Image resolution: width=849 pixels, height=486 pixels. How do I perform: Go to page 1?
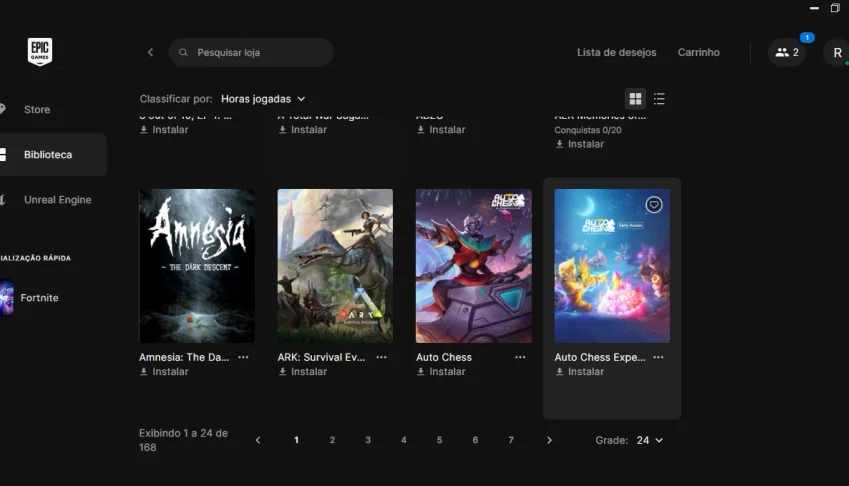296,440
